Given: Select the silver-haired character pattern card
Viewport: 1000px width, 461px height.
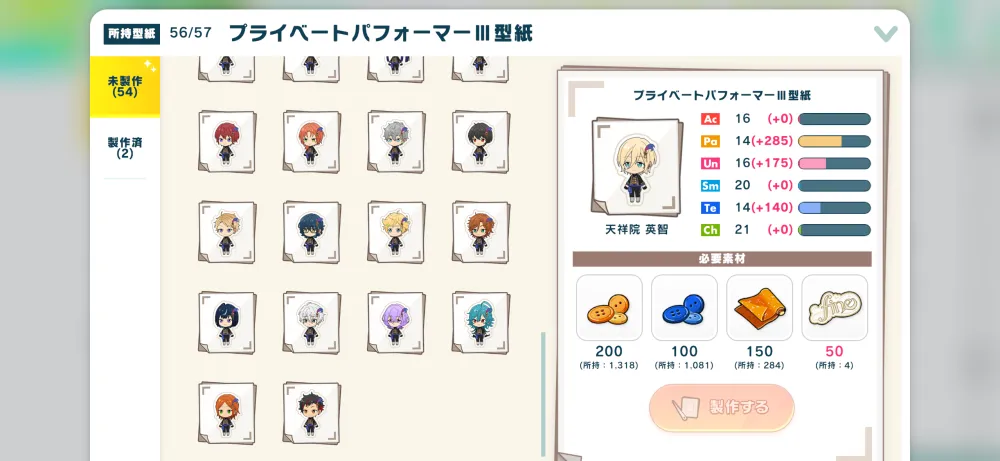Looking at the screenshot, I should coord(396,142).
